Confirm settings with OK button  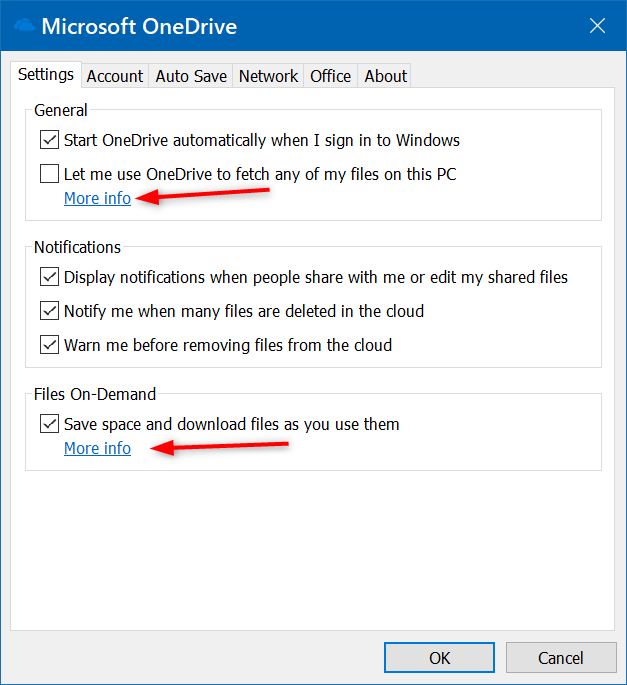click(x=439, y=657)
